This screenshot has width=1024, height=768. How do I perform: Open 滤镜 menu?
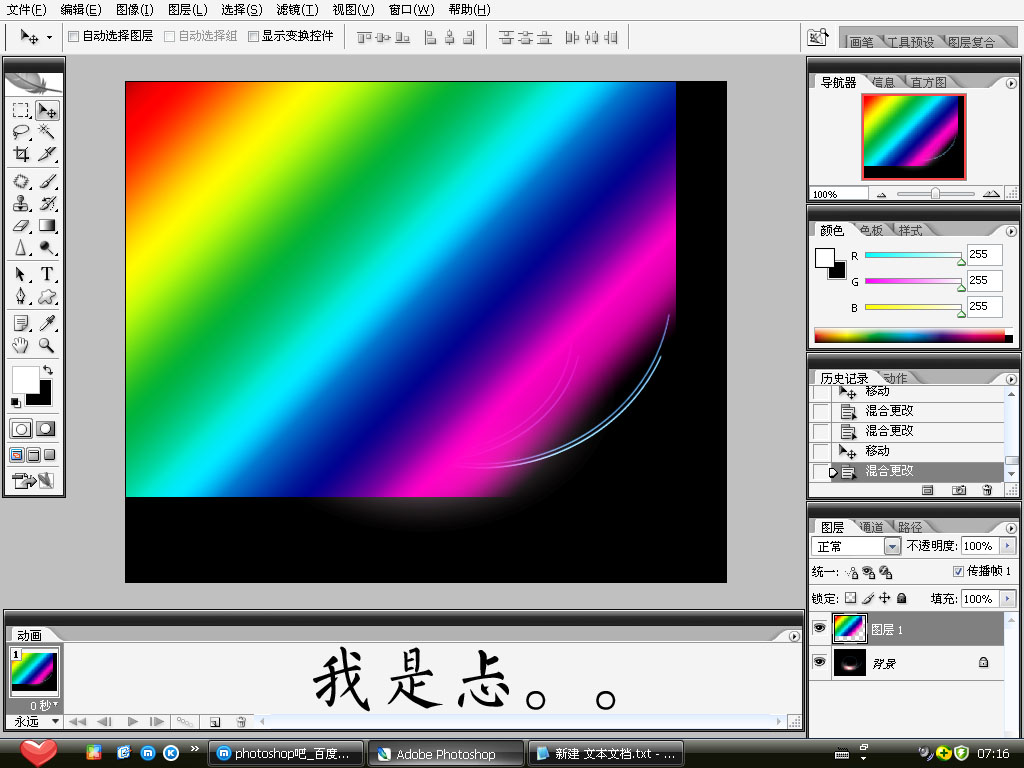coord(297,10)
